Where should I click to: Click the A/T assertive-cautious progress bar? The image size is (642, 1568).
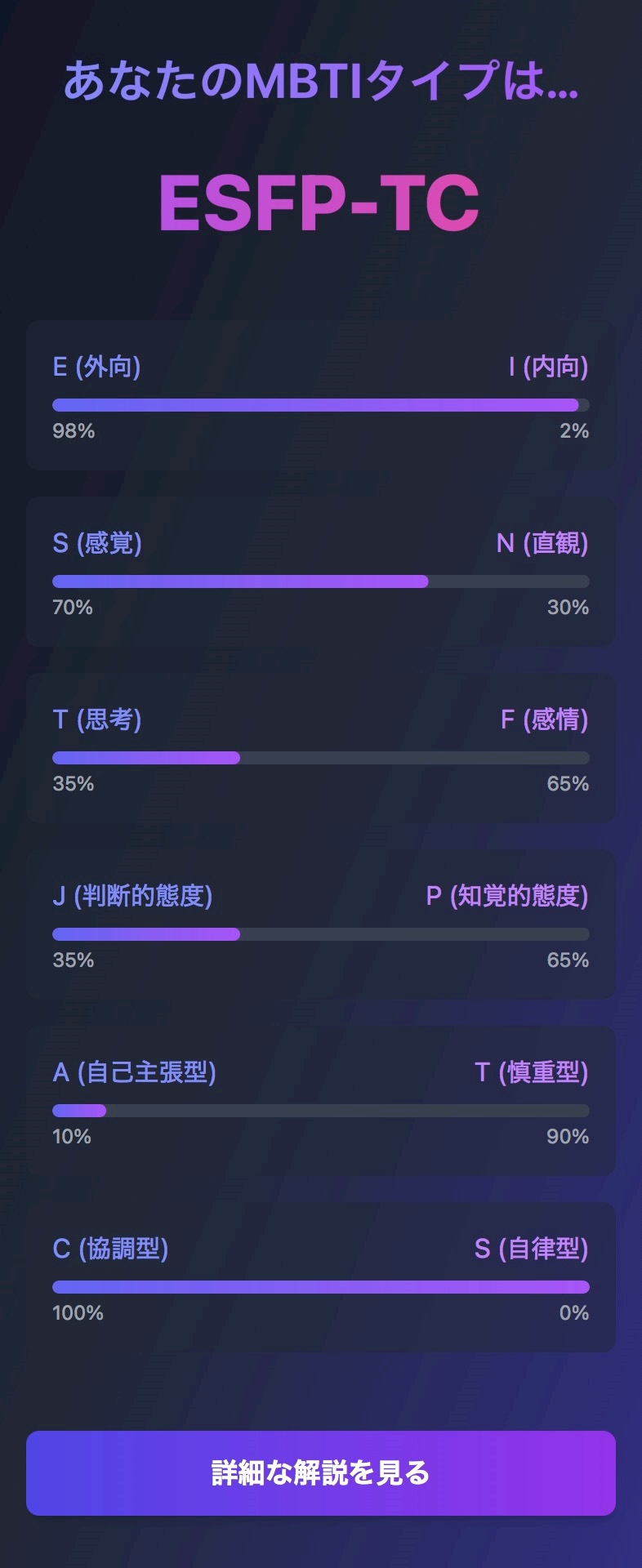point(320,1111)
